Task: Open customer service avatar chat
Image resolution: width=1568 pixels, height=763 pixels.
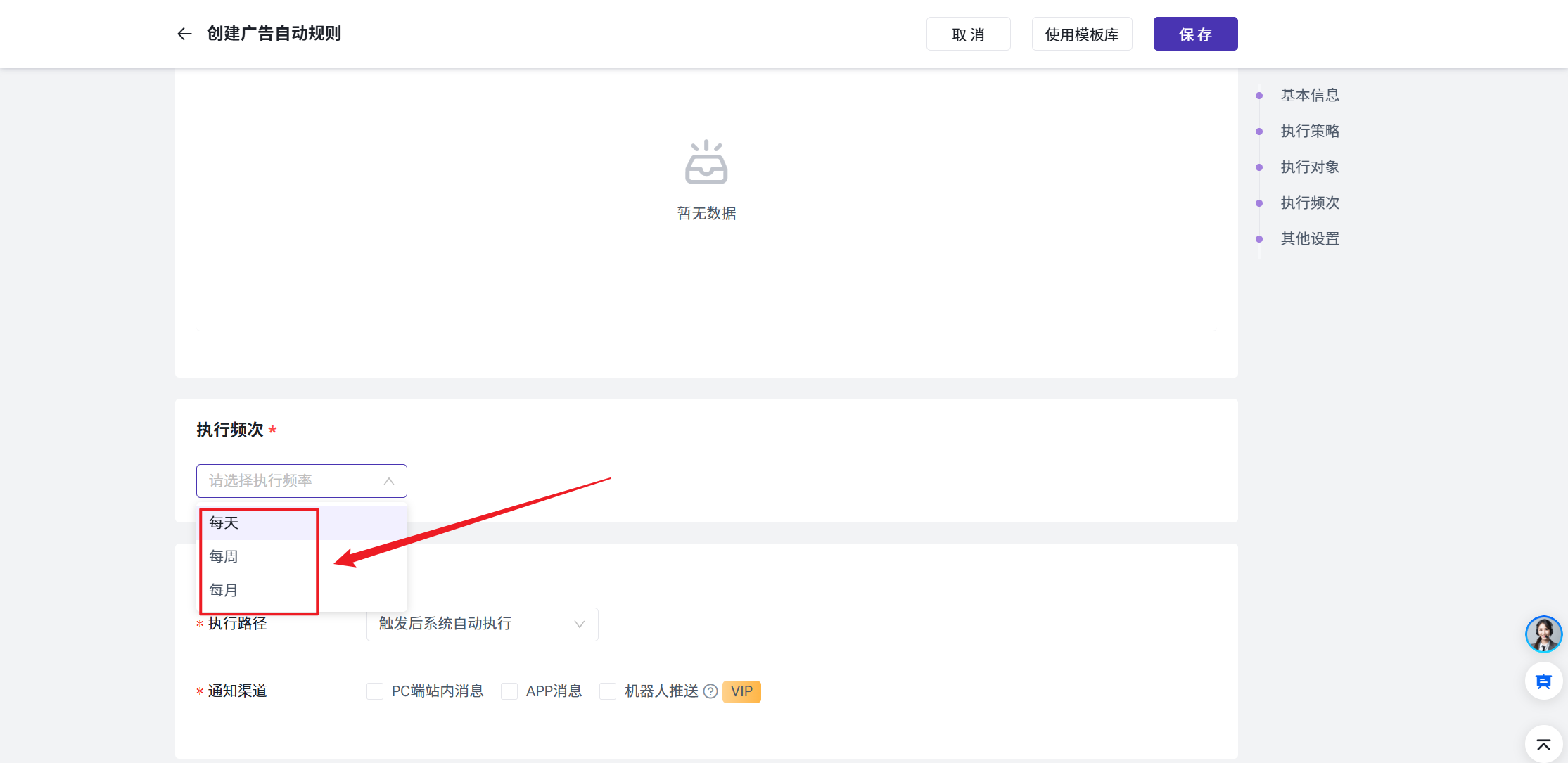Action: [x=1543, y=634]
